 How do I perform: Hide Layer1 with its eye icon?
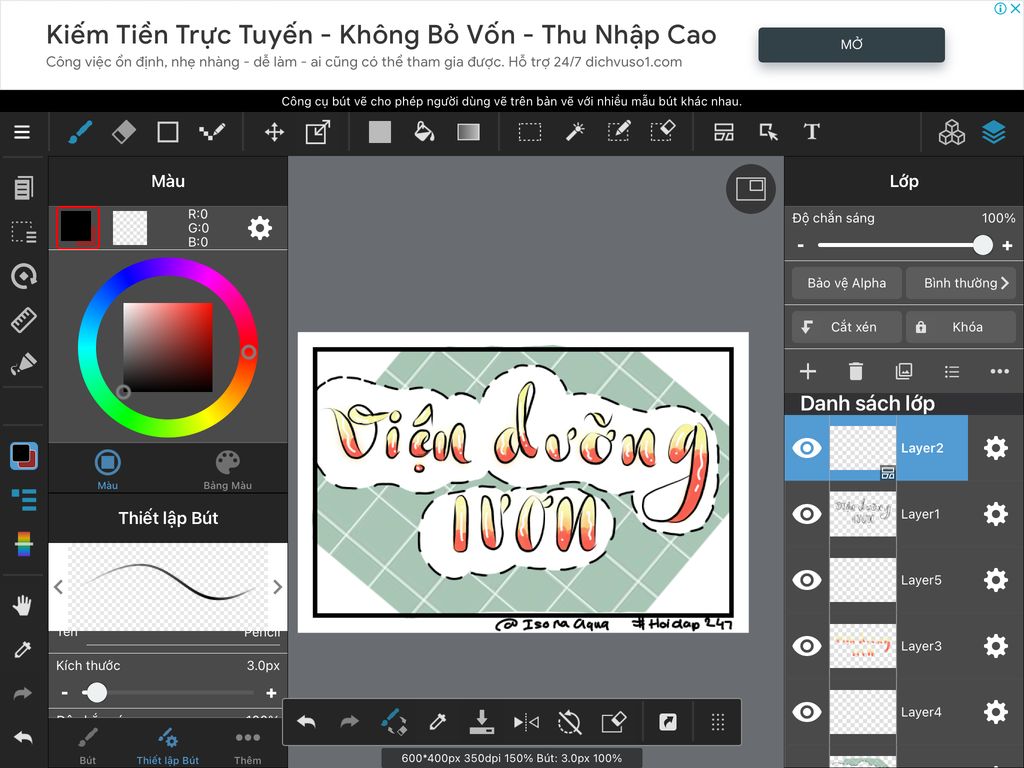coord(807,514)
